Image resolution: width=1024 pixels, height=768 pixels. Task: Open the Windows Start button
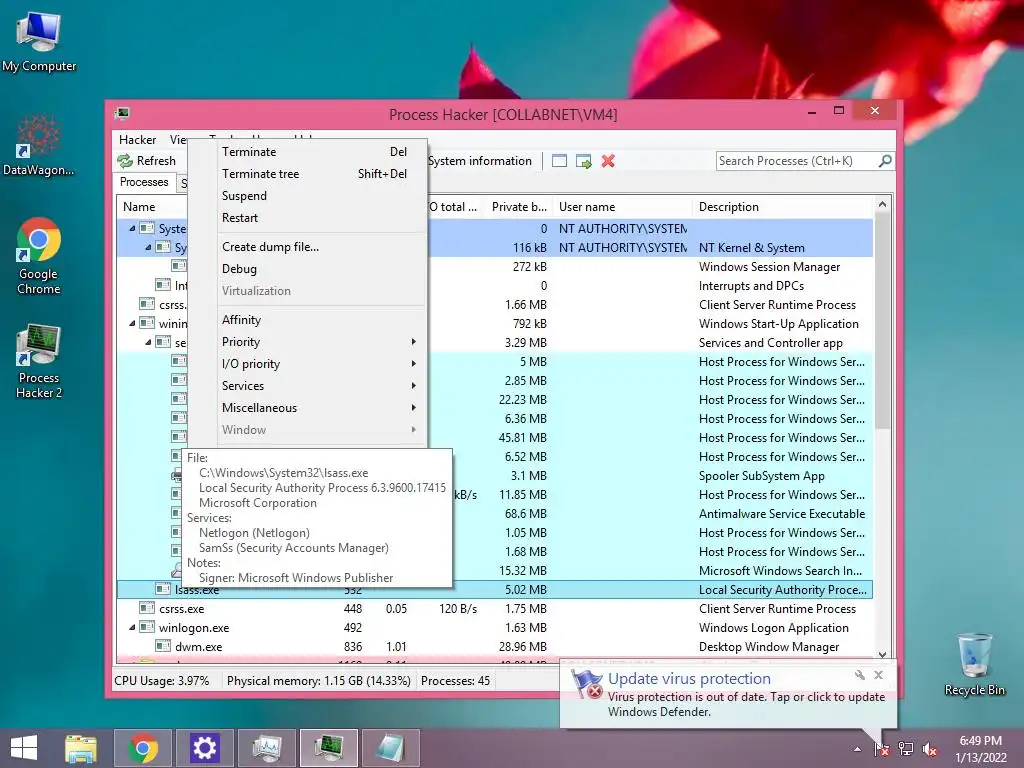click(24, 748)
